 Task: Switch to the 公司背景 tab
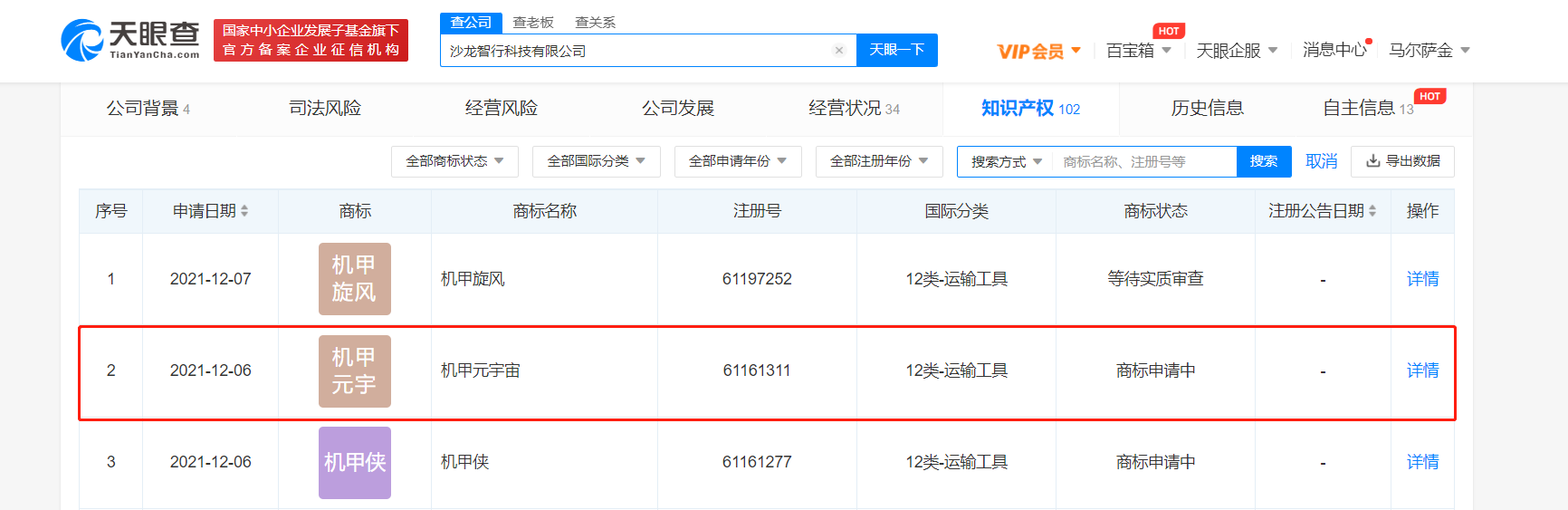click(148, 109)
